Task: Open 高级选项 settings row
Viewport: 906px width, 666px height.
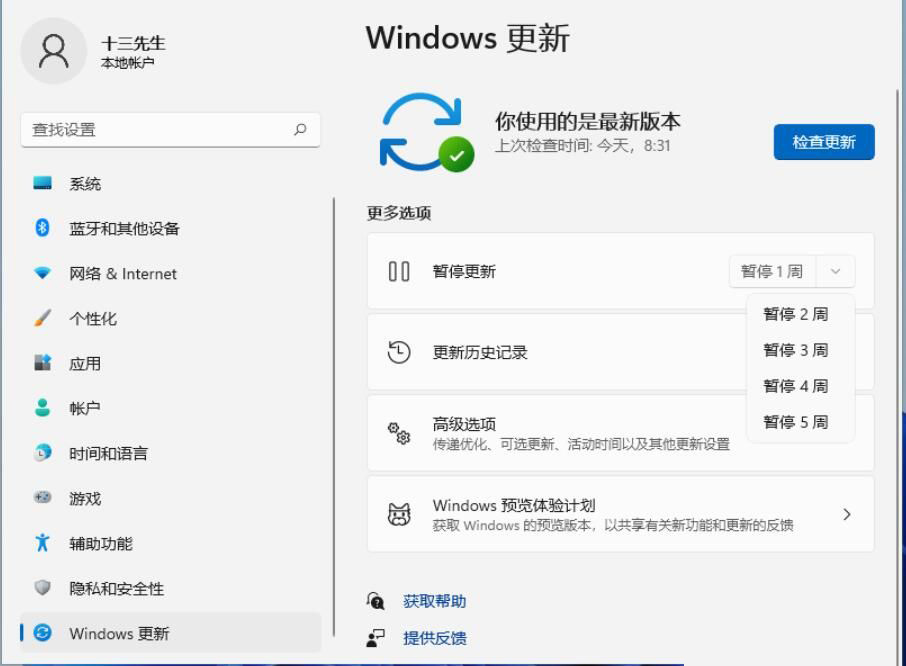Action: [560, 433]
